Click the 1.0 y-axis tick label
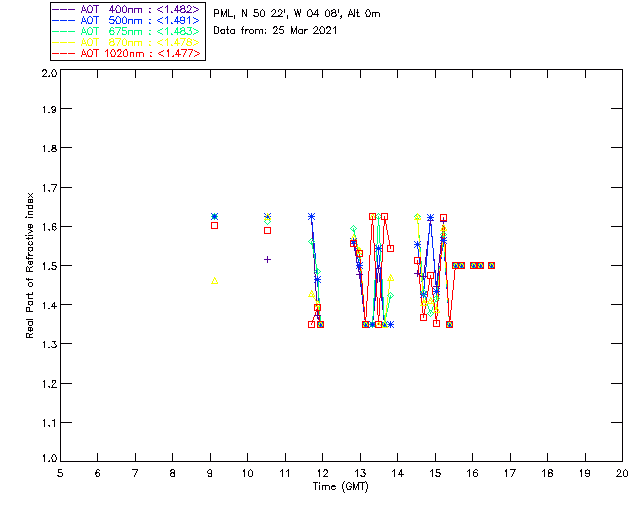Screen dimensions: 640x512 (x=49, y=458)
